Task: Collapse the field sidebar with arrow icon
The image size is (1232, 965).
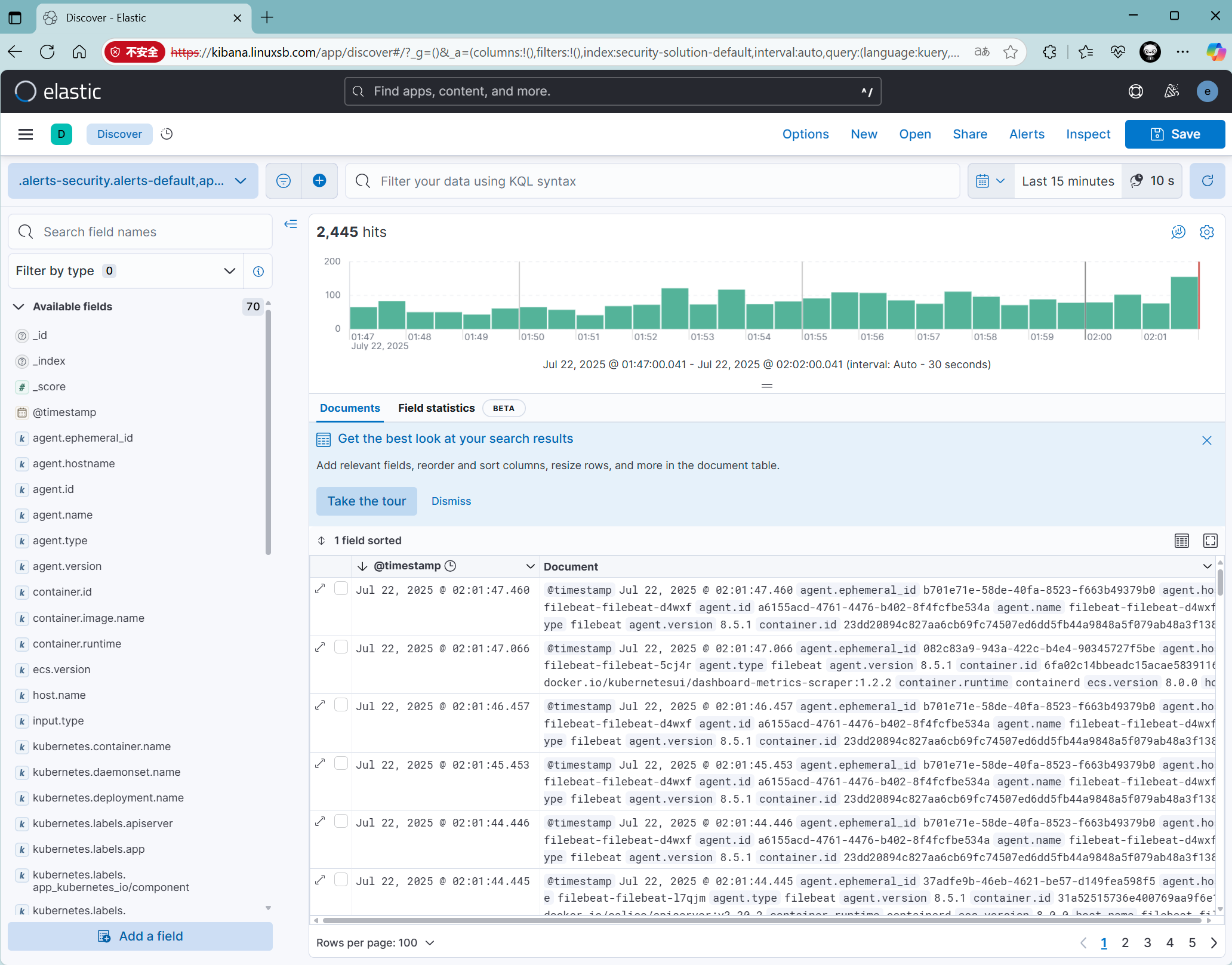Action: point(291,224)
